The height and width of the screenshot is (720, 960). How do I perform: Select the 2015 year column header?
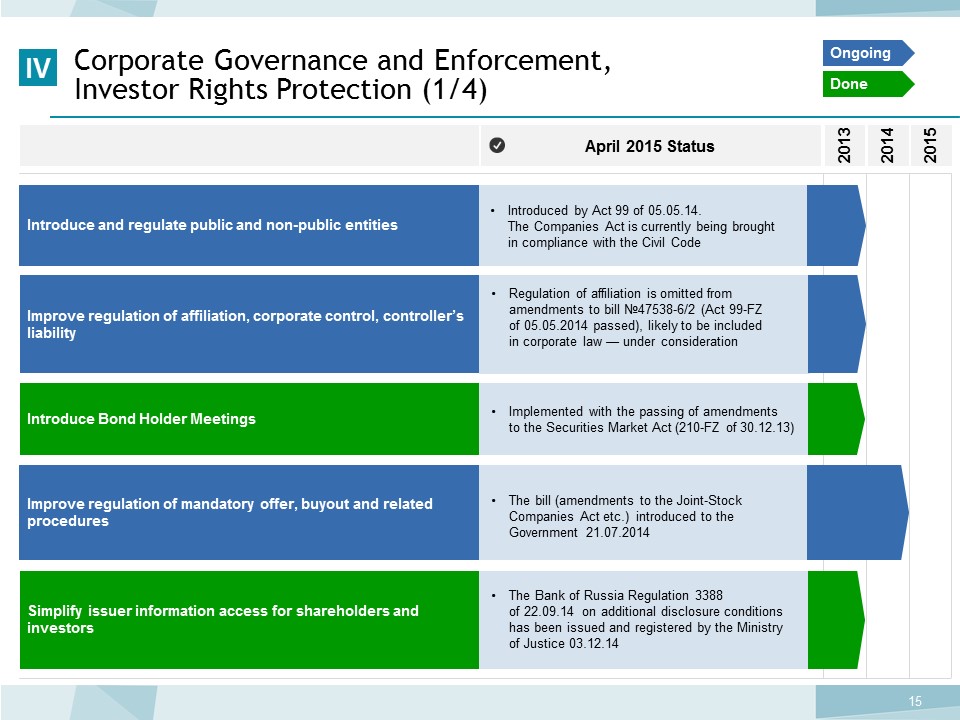pyautogui.click(x=931, y=145)
